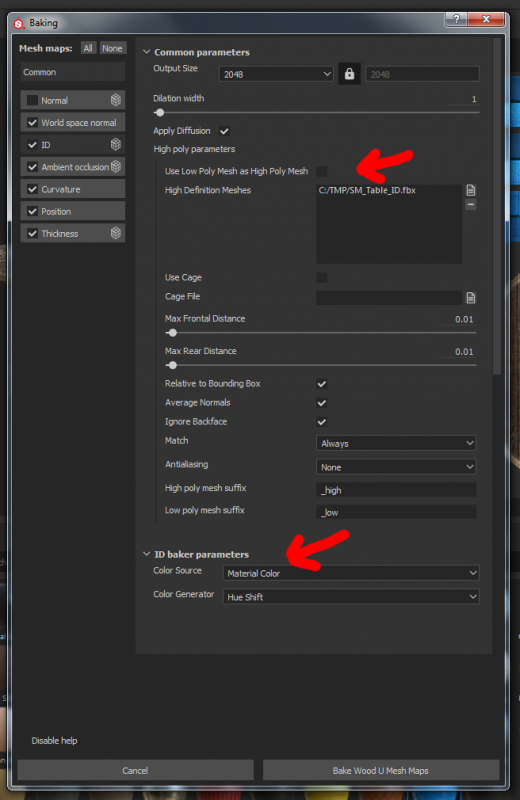Open the Color Source Material Color dropdown
The height and width of the screenshot is (800, 520).
point(351,573)
